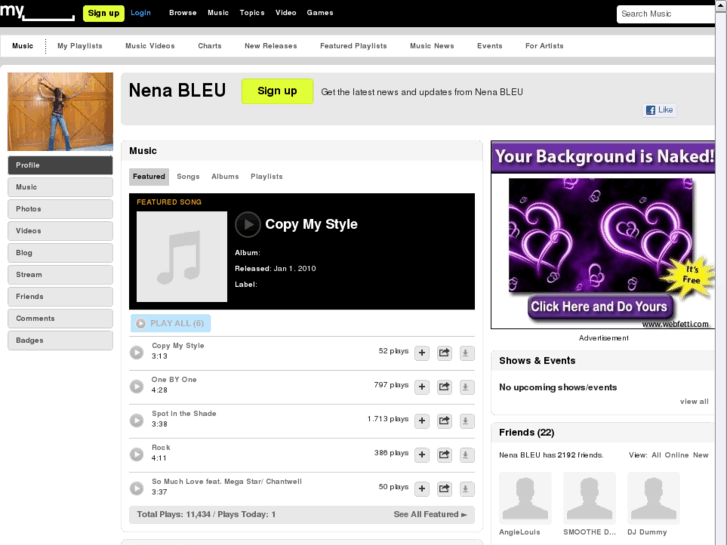The width and height of the screenshot is (727, 545).
Task: Download the One BY One track
Action: [466, 387]
